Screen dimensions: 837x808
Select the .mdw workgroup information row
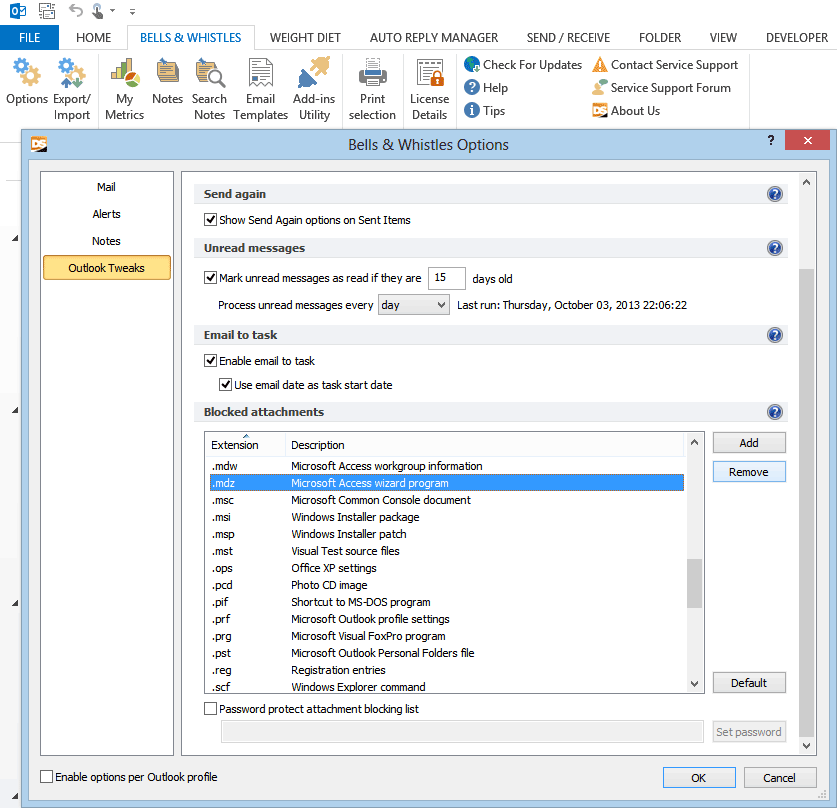(x=447, y=466)
